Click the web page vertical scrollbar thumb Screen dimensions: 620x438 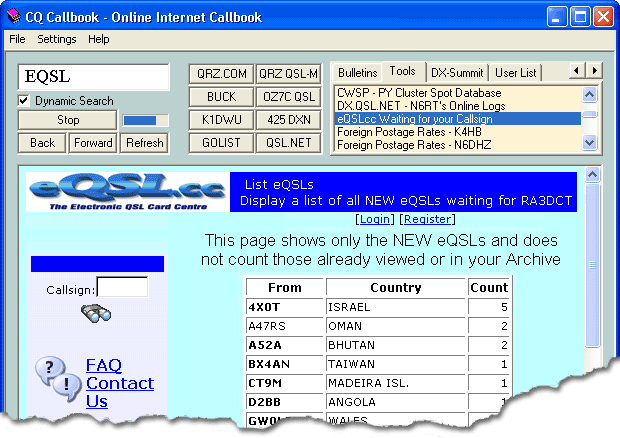click(592, 265)
